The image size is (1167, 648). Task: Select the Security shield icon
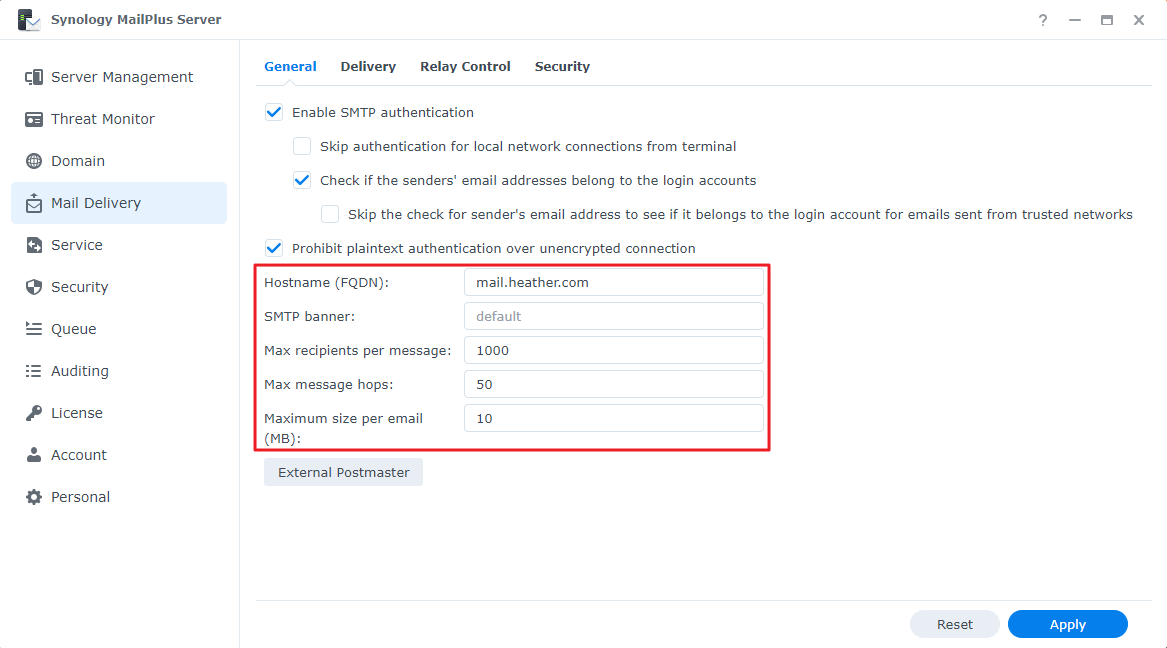[x=34, y=286]
